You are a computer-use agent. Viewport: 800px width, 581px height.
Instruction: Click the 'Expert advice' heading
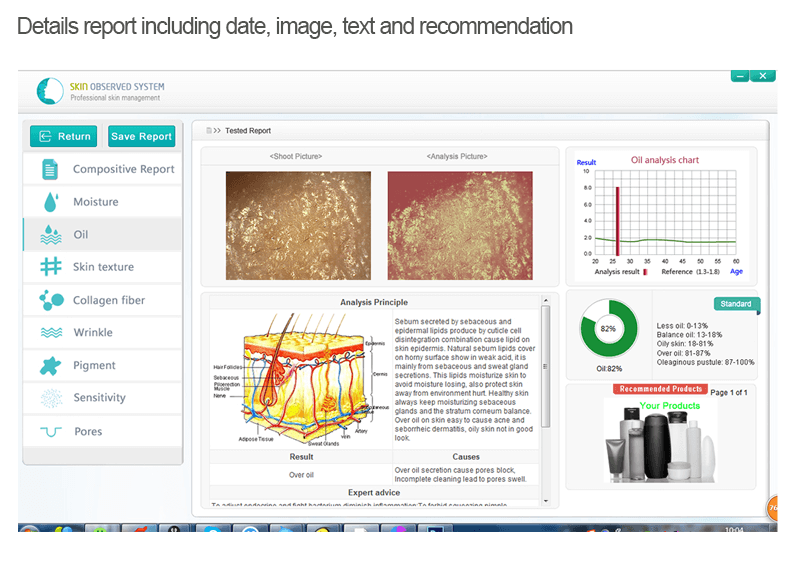pos(374,492)
